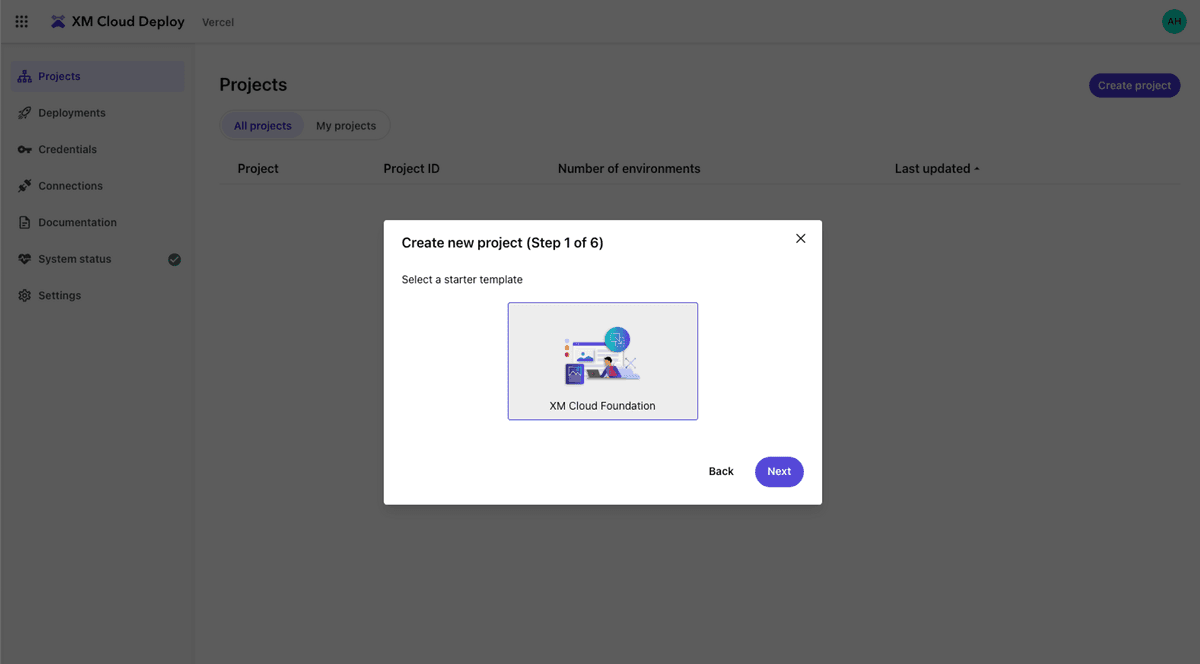Open the app switcher grid icon
1200x664 pixels.
click(x=22, y=22)
